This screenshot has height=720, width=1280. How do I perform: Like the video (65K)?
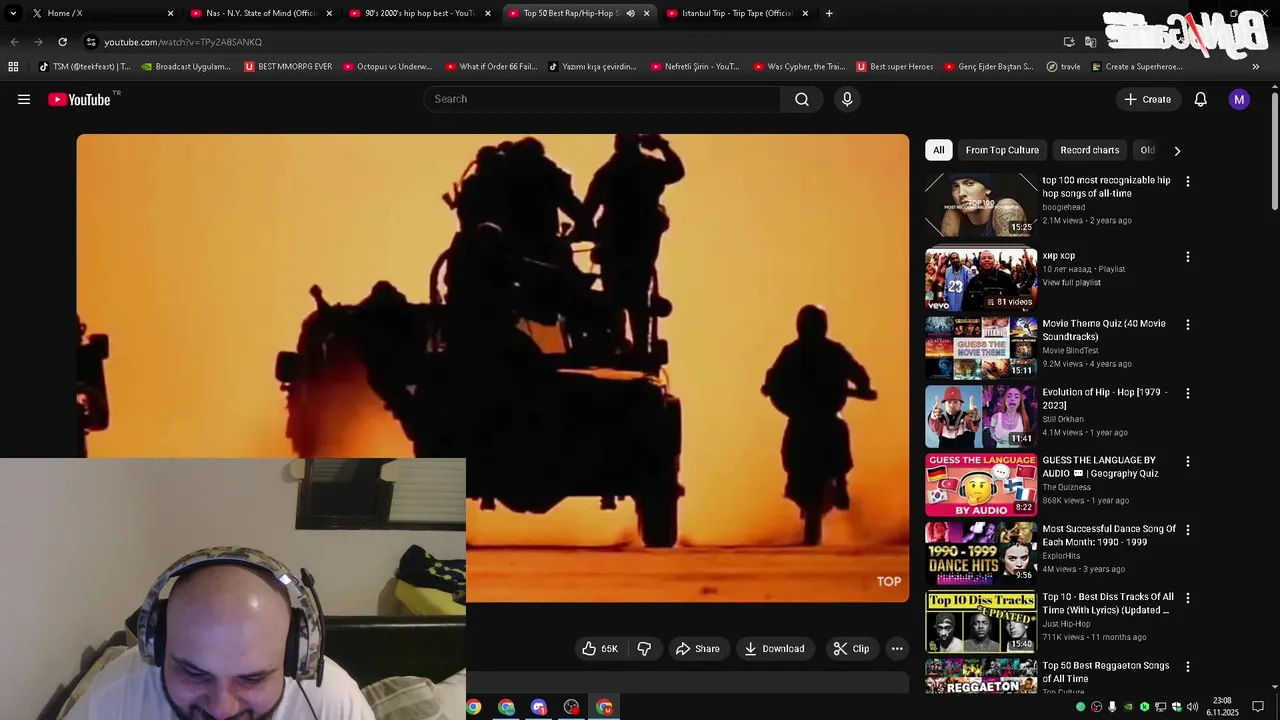[x=600, y=649]
